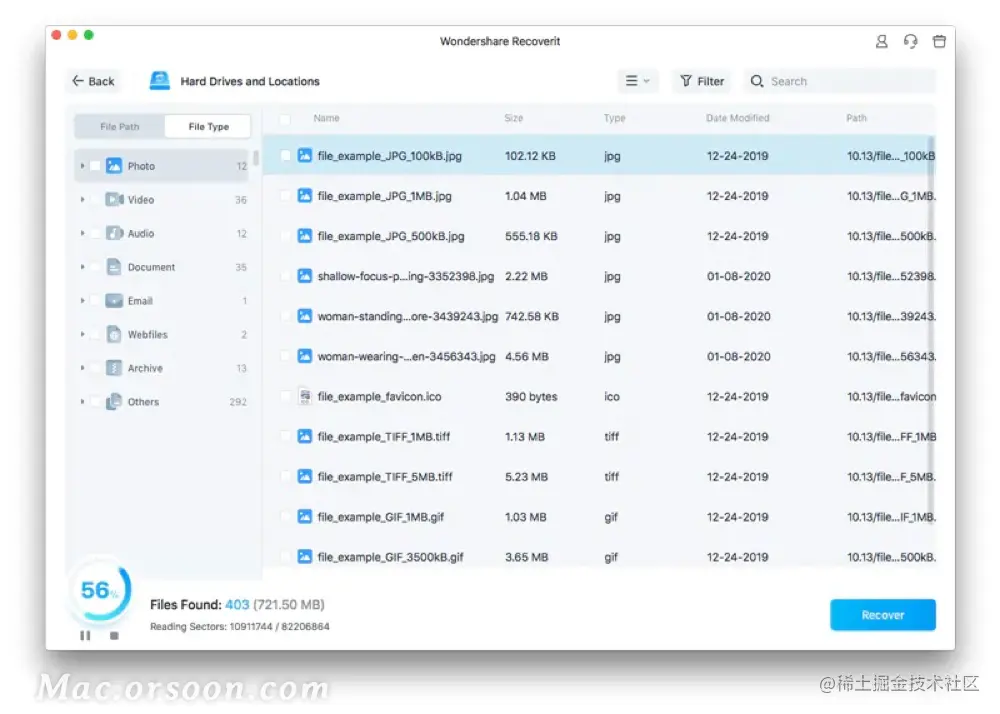
Task: Click the Archive category icon
Action: [114, 368]
